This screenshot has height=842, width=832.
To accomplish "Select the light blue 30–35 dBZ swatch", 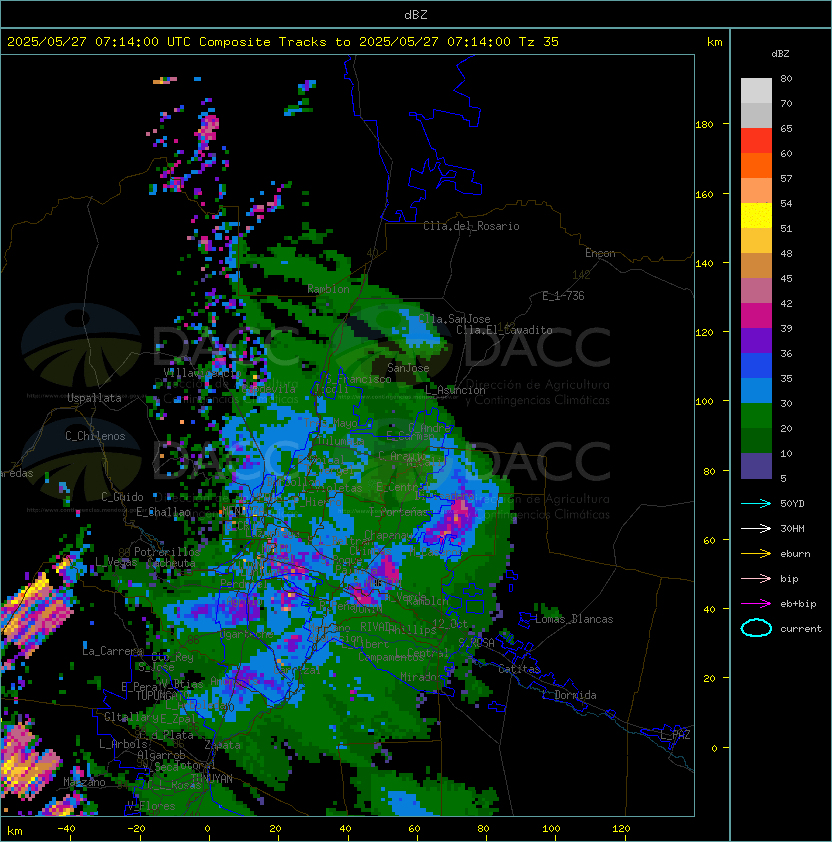I will tap(756, 390).
